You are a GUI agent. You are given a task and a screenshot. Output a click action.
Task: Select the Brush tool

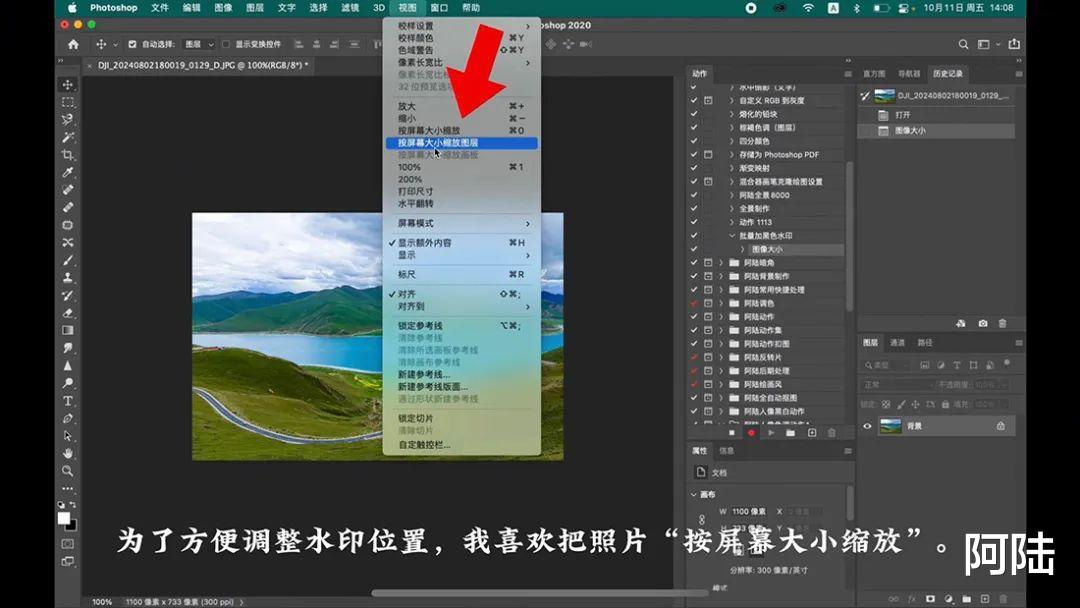pyautogui.click(x=68, y=260)
